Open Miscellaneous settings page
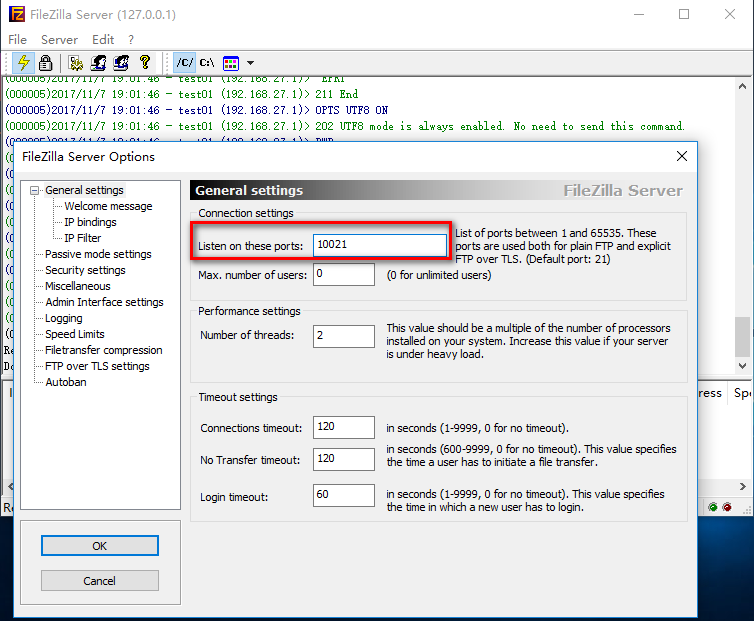Image resolution: width=754 pixels, height=621 pixels. coord(78,286)
